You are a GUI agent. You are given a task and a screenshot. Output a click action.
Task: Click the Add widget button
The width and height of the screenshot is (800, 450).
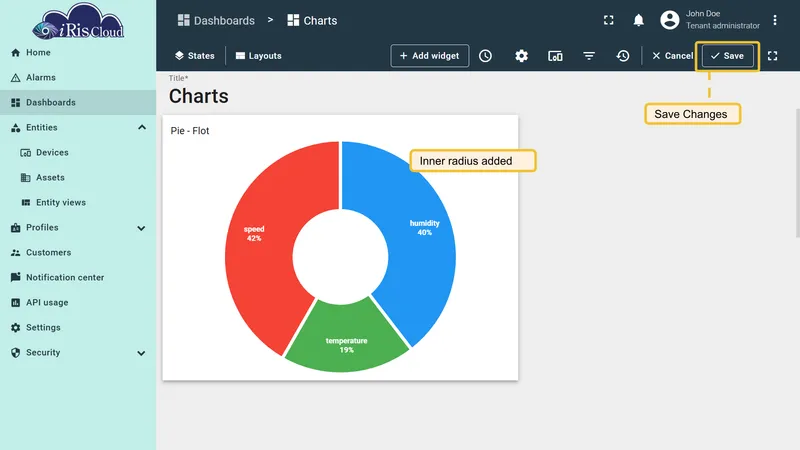point(430,56)
